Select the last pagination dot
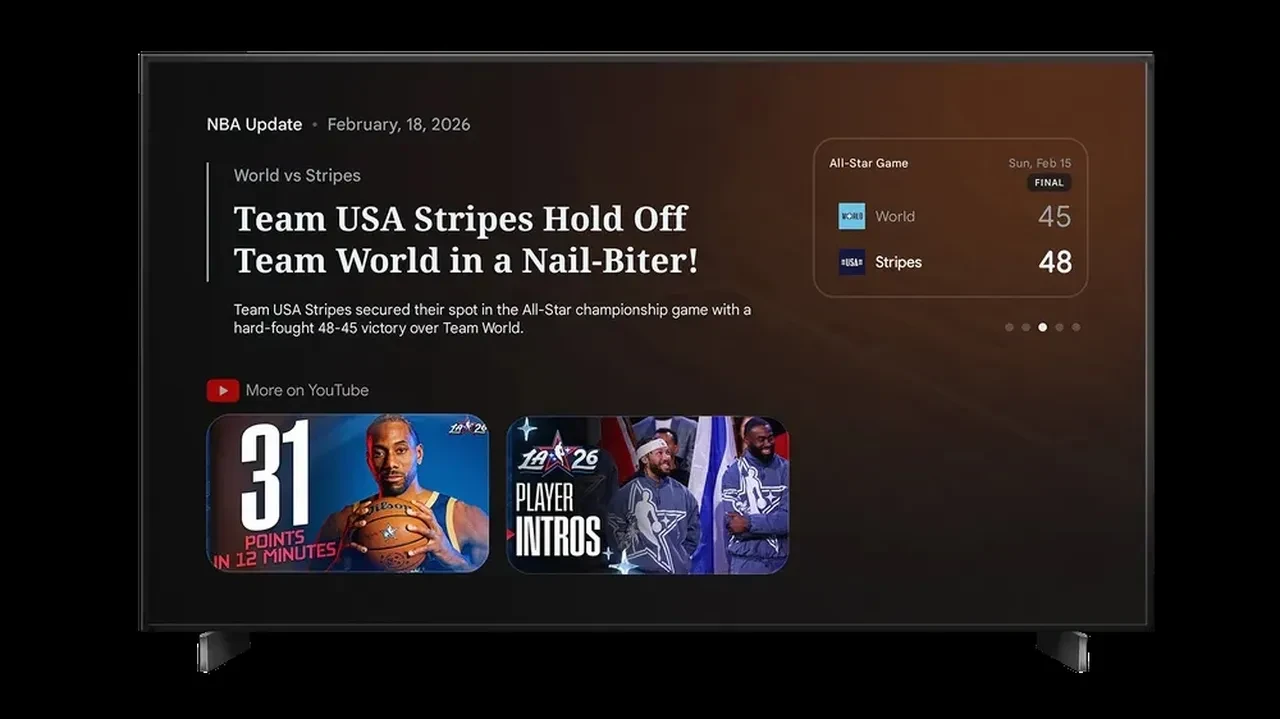Screen dimensions: 1280x719 [x=1076, y=326]
